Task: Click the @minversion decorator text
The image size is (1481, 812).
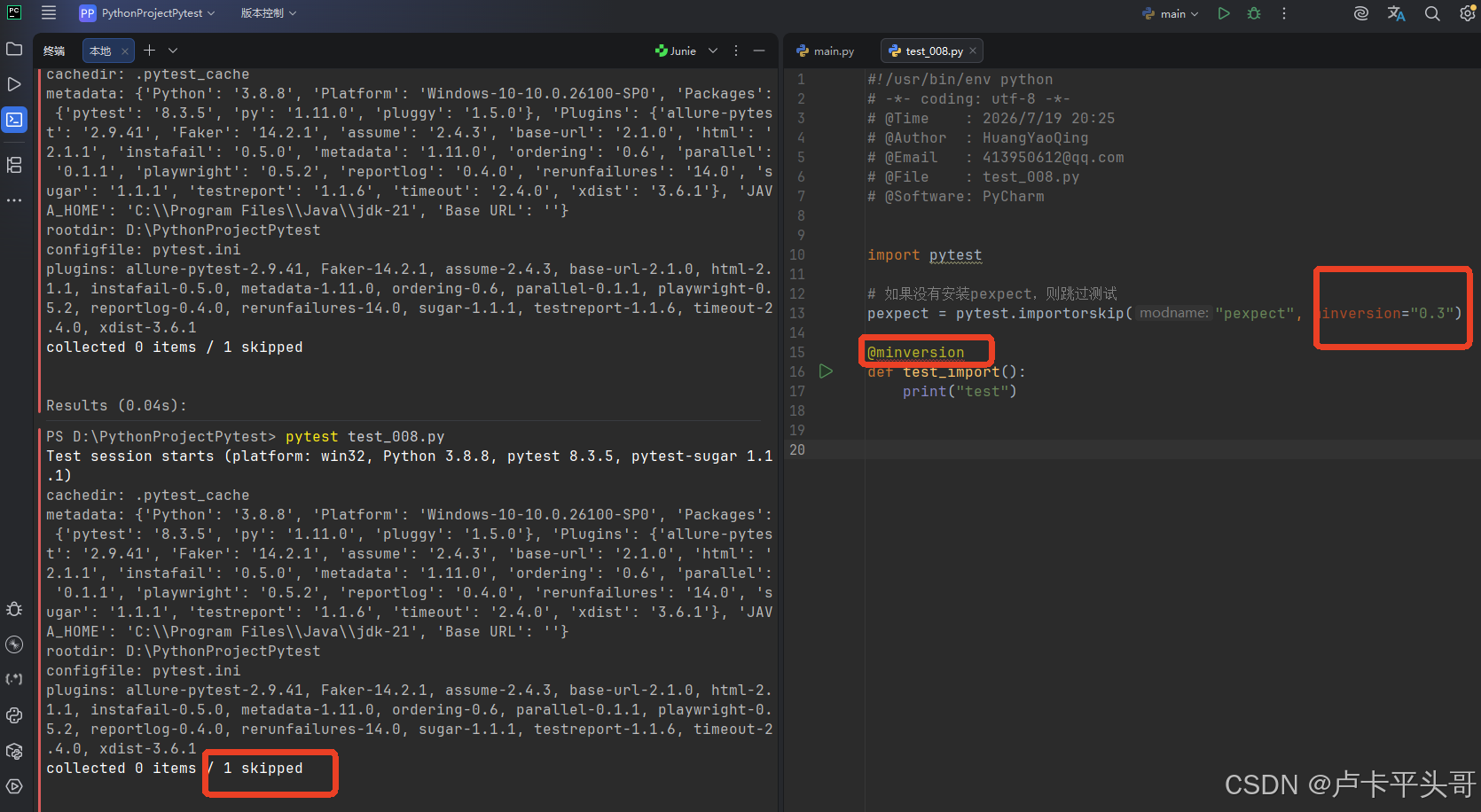Action: click(x=915, y=352)
